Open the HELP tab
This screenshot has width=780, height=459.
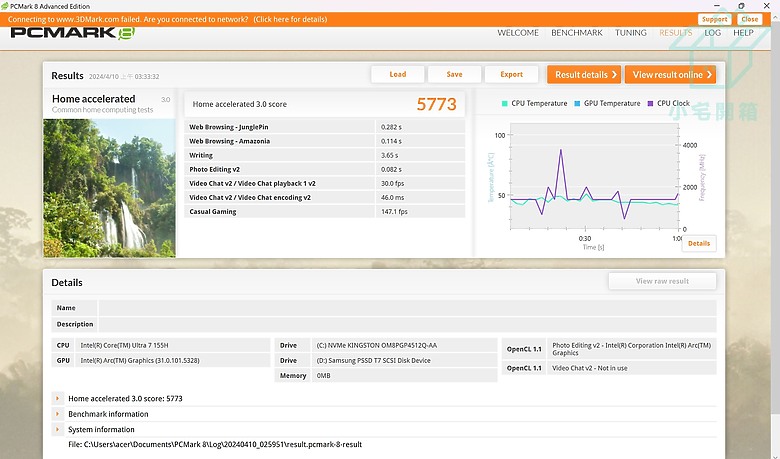743,33
